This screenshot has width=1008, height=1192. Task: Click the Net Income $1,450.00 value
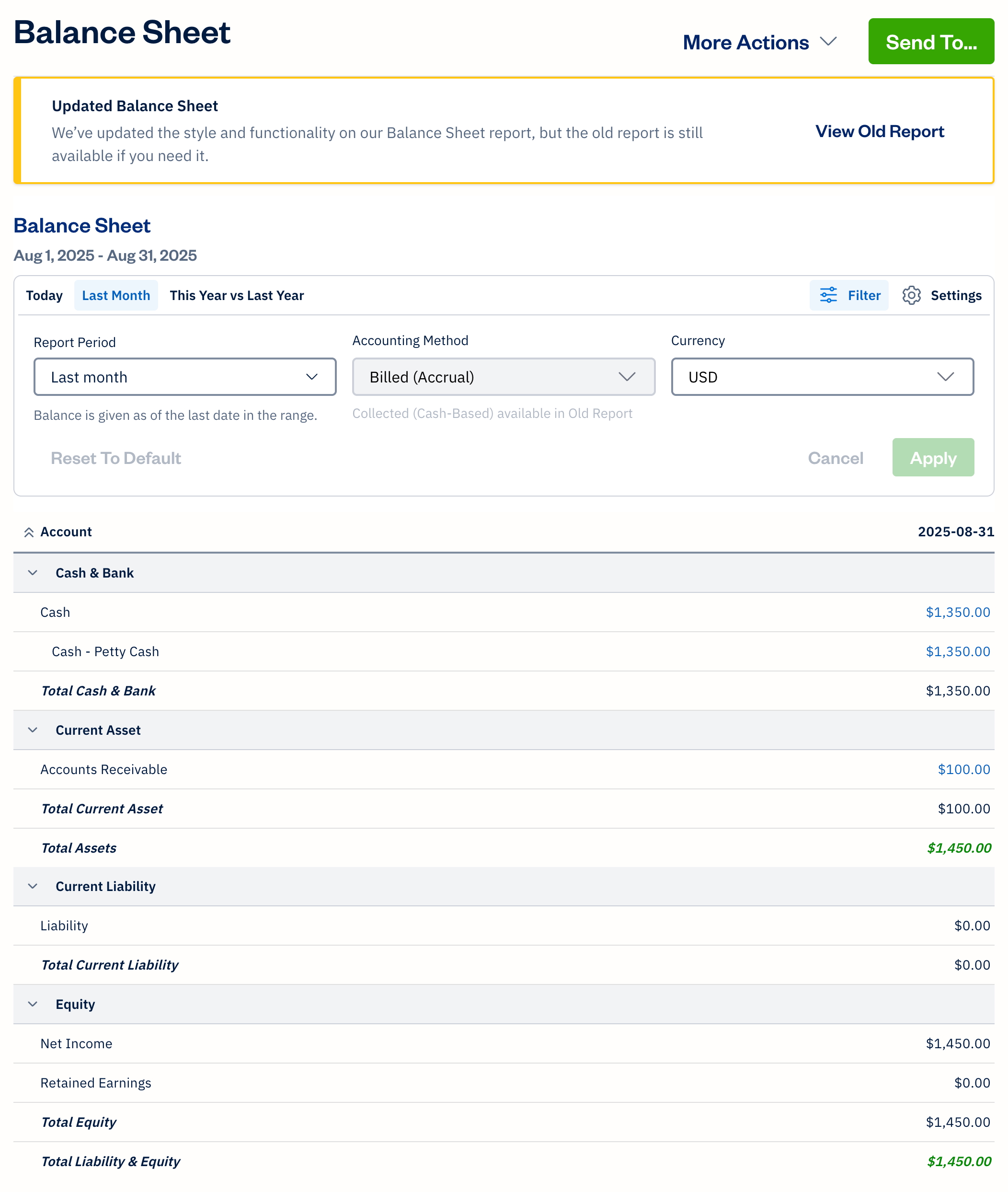point(958,1044)
